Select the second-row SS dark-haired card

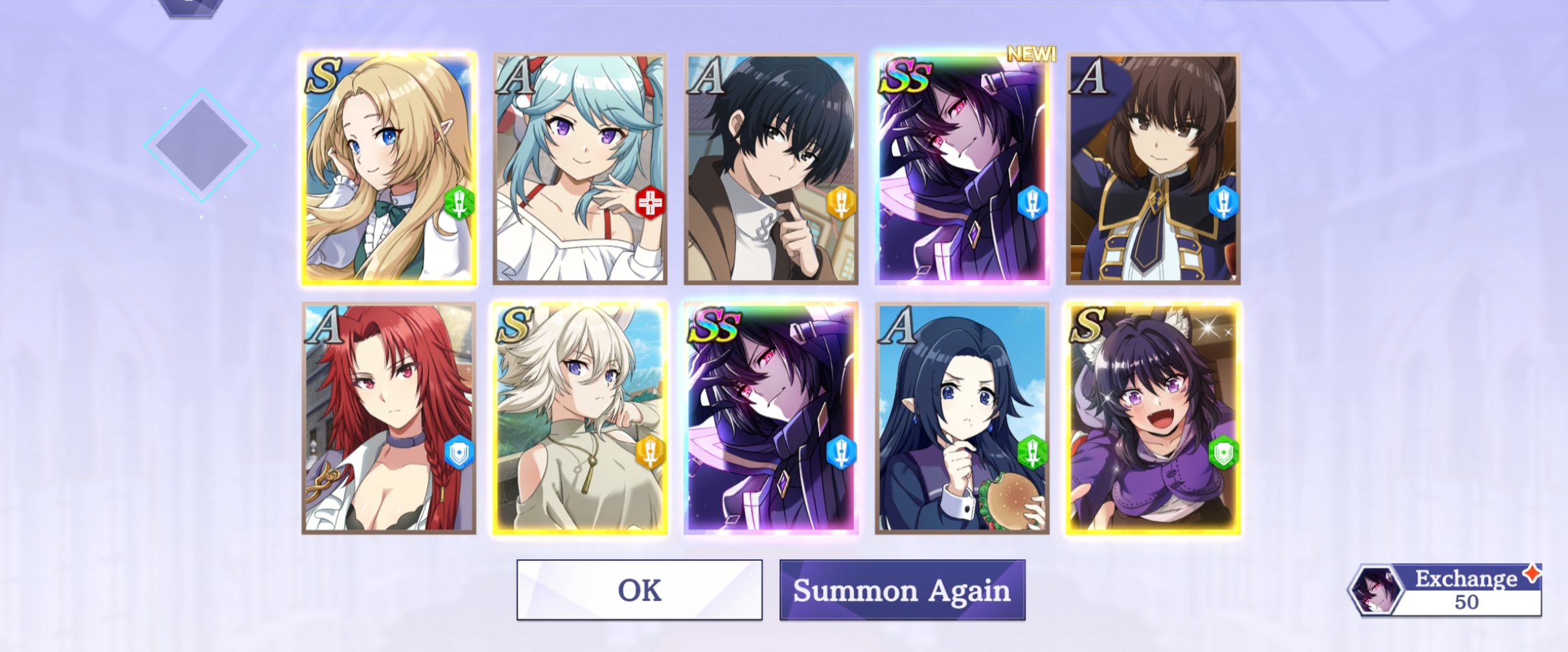point(771,418)
